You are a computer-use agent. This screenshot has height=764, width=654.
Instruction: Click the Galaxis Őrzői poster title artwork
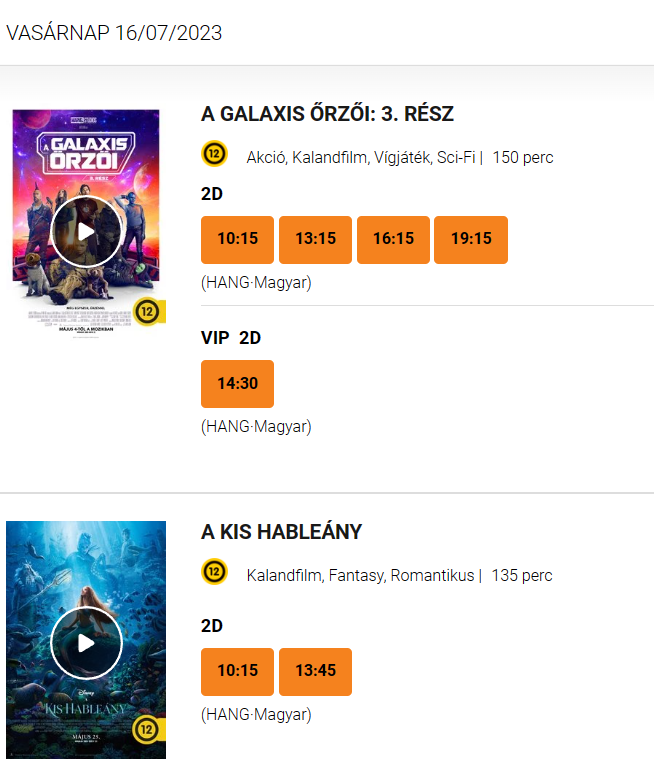(x=86, y=153)
